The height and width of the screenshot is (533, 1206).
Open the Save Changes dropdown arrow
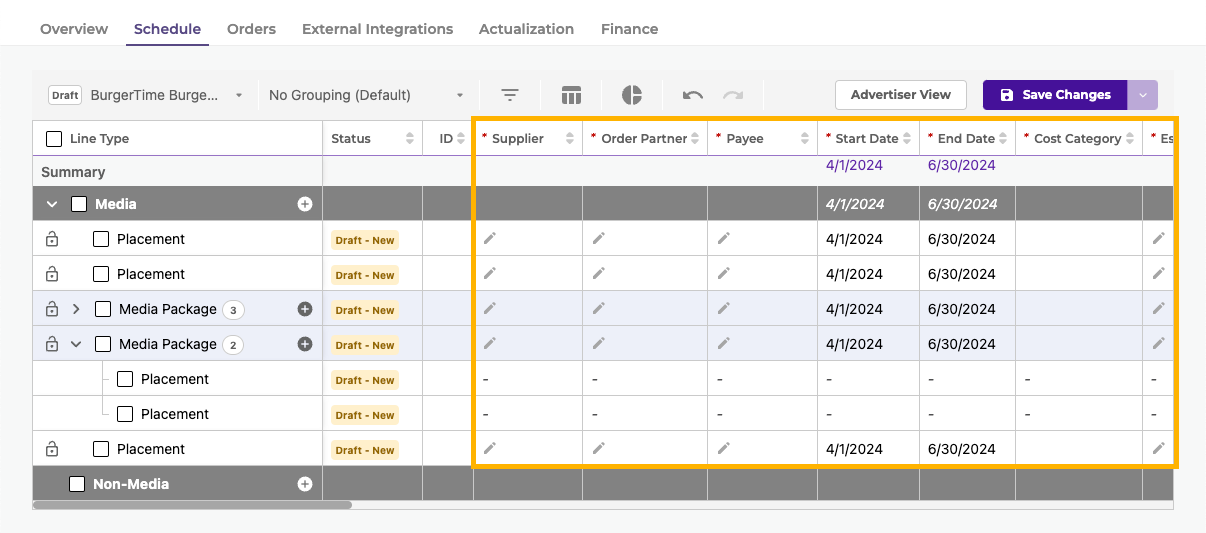point(1143,95)
